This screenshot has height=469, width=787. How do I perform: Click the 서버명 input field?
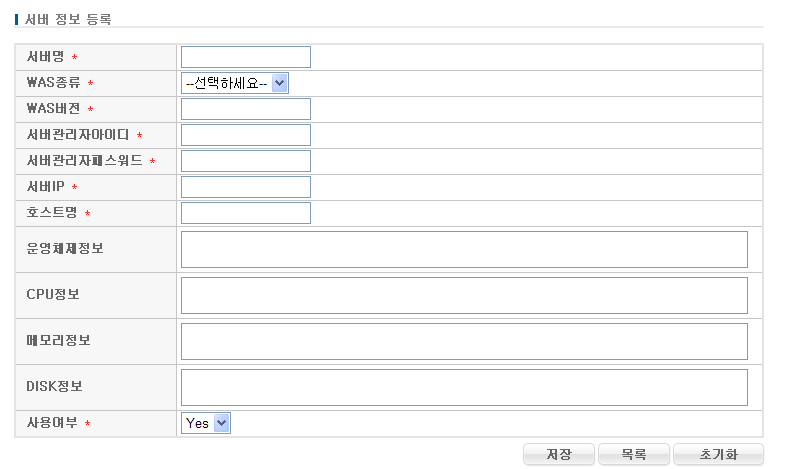[245, 57]
